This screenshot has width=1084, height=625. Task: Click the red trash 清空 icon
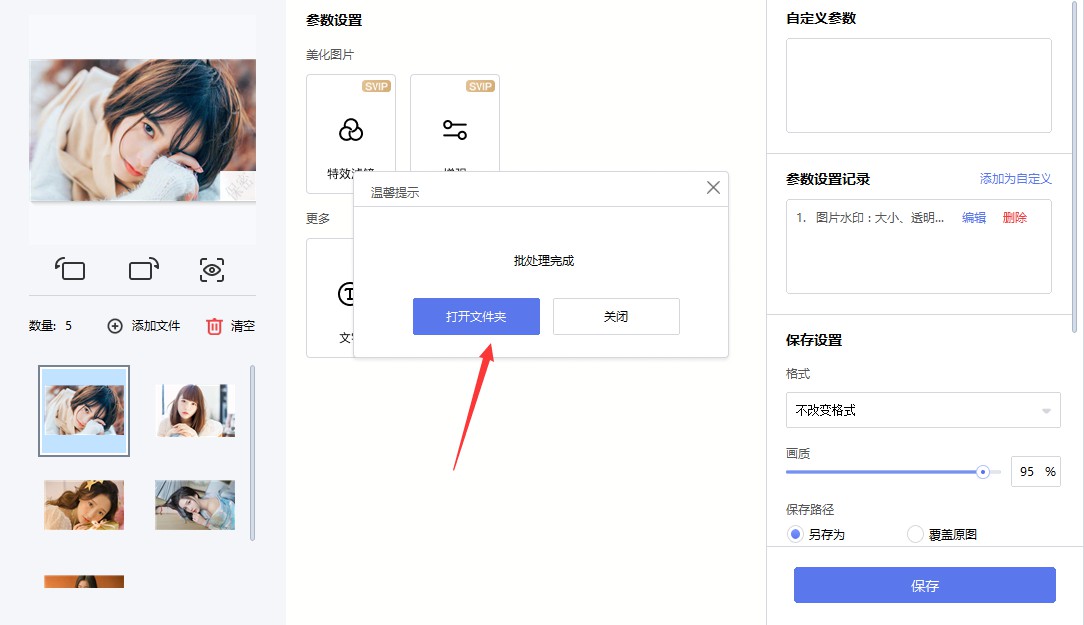[x=214, y=326]
